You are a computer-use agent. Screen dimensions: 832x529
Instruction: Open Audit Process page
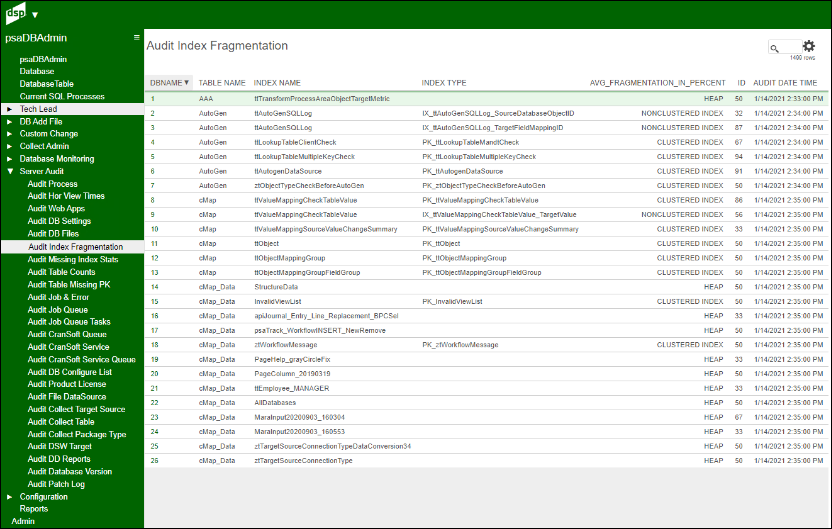click(53, 184)
